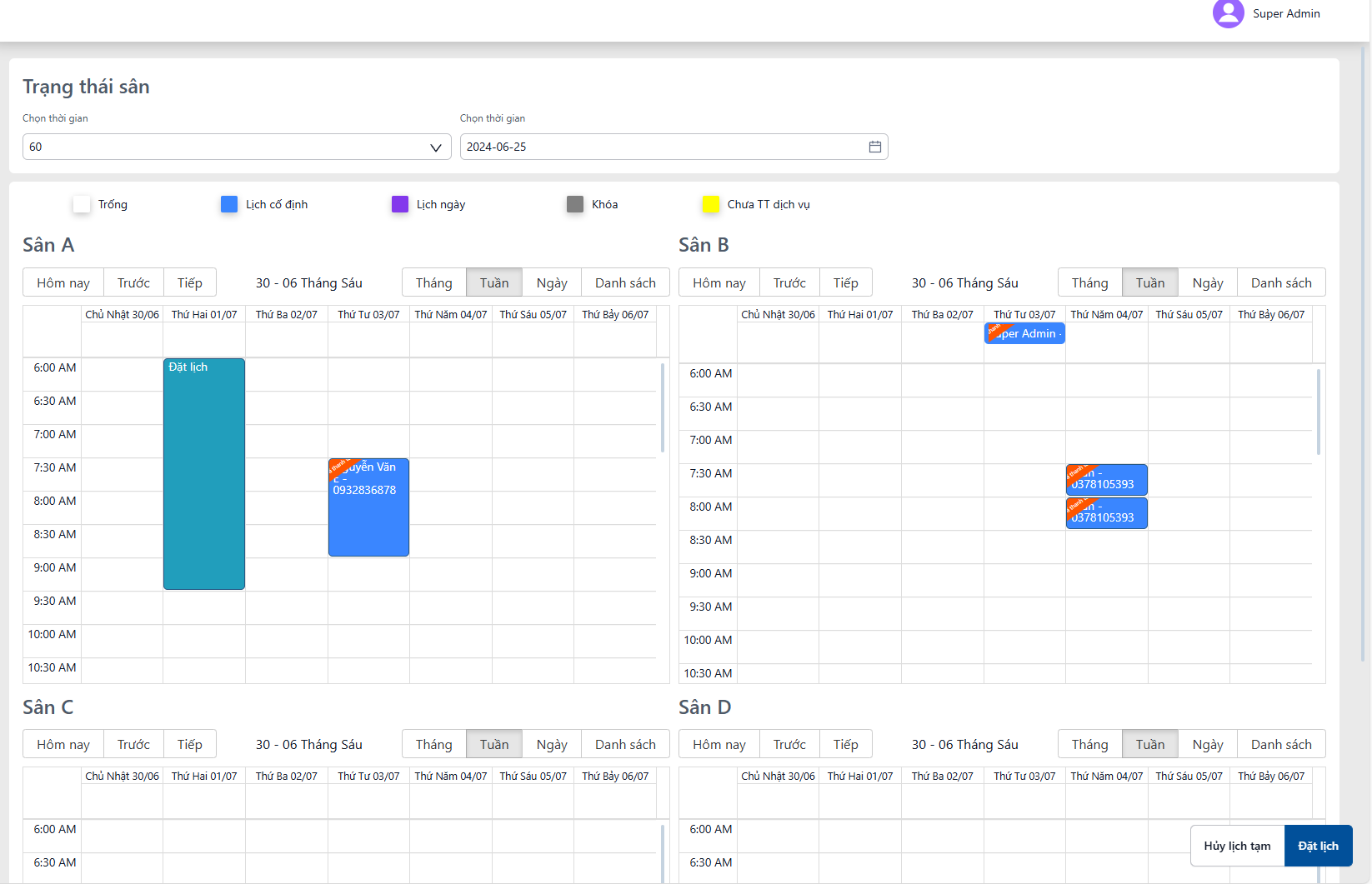Click the Super Admin avatar icon
This screenshot has height=884, width=1372.
click(1228, 13)
